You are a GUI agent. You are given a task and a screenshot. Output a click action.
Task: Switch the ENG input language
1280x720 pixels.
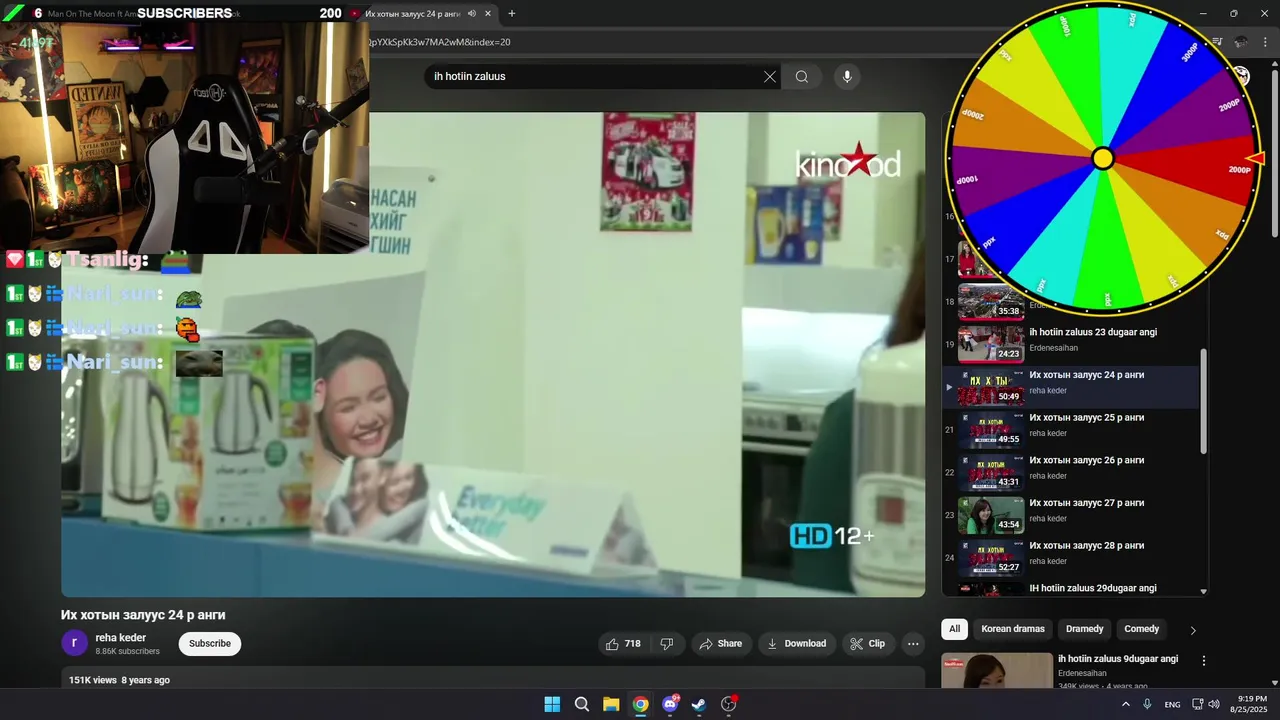coord(1172,704)
